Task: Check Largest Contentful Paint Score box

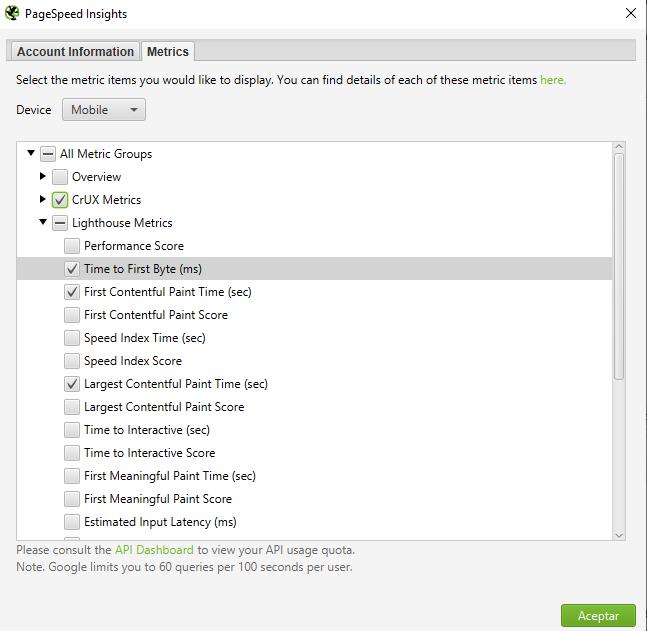Action: coord(72,407)
